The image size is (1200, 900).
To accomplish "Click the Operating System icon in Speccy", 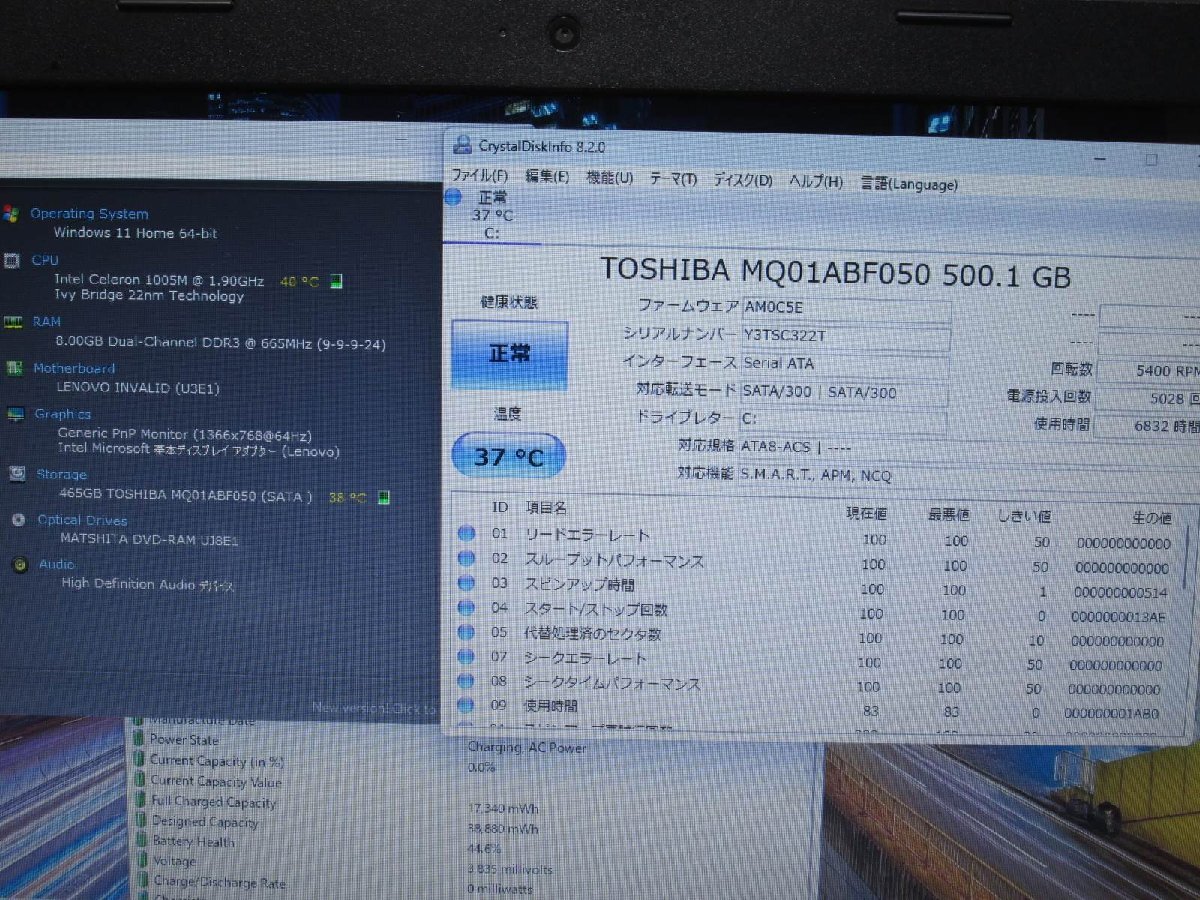I will (x=11, y=213).
